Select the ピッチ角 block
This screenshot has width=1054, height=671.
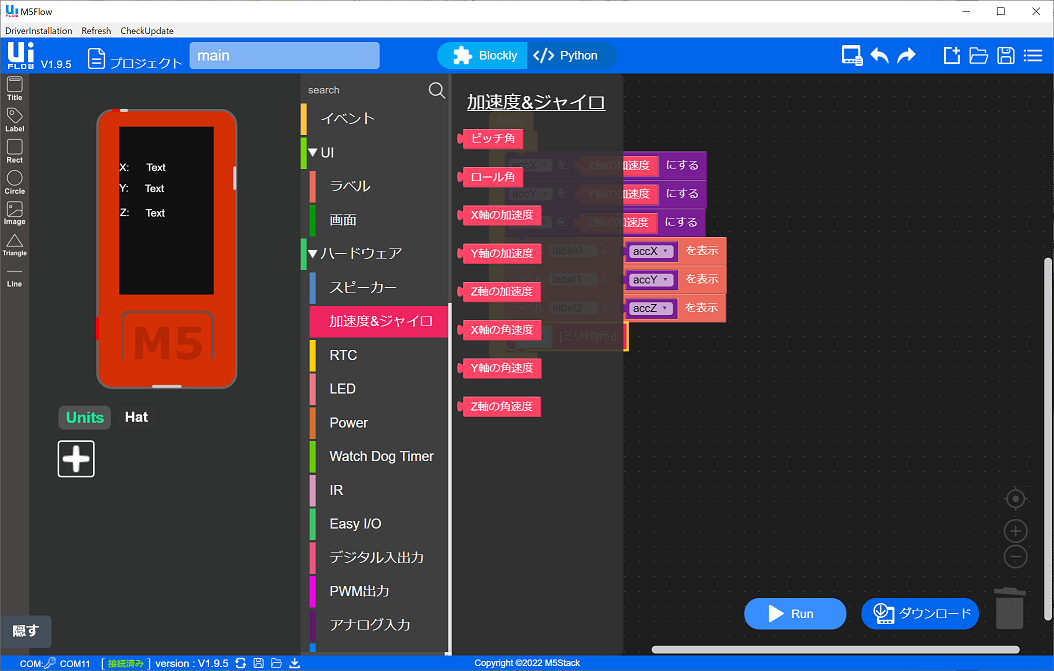(490, 139)
